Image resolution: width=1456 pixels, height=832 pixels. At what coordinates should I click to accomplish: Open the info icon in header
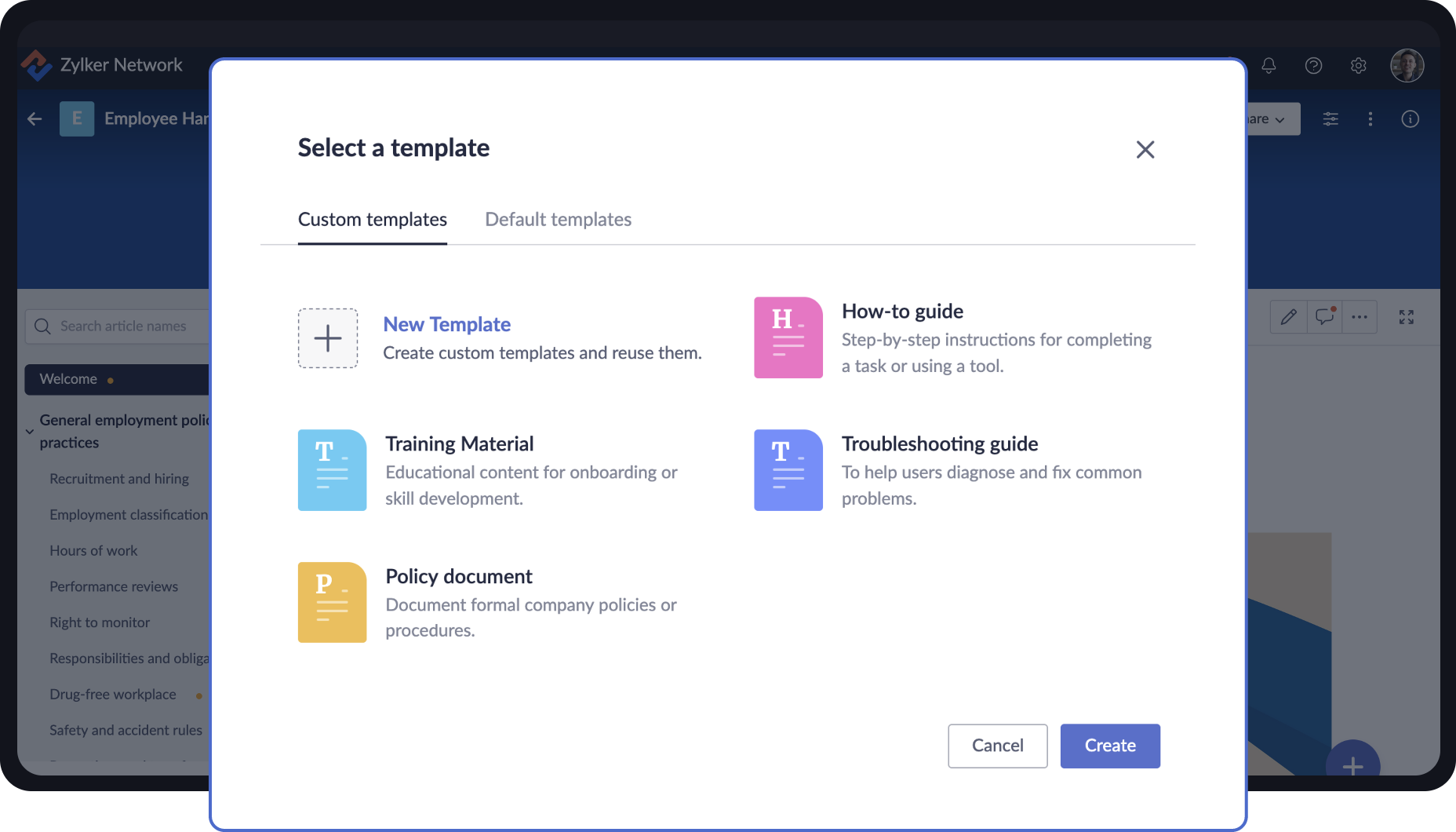point(1410,119)
